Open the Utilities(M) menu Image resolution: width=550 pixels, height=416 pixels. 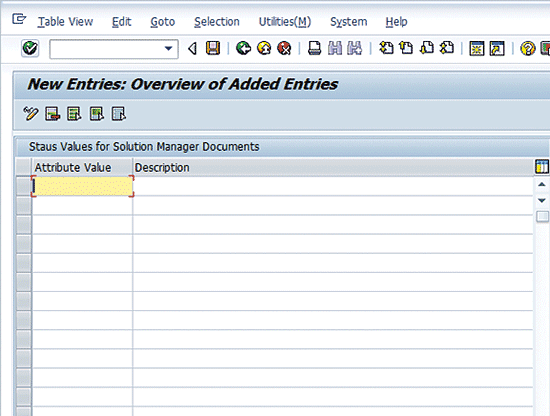pos(285,22)
